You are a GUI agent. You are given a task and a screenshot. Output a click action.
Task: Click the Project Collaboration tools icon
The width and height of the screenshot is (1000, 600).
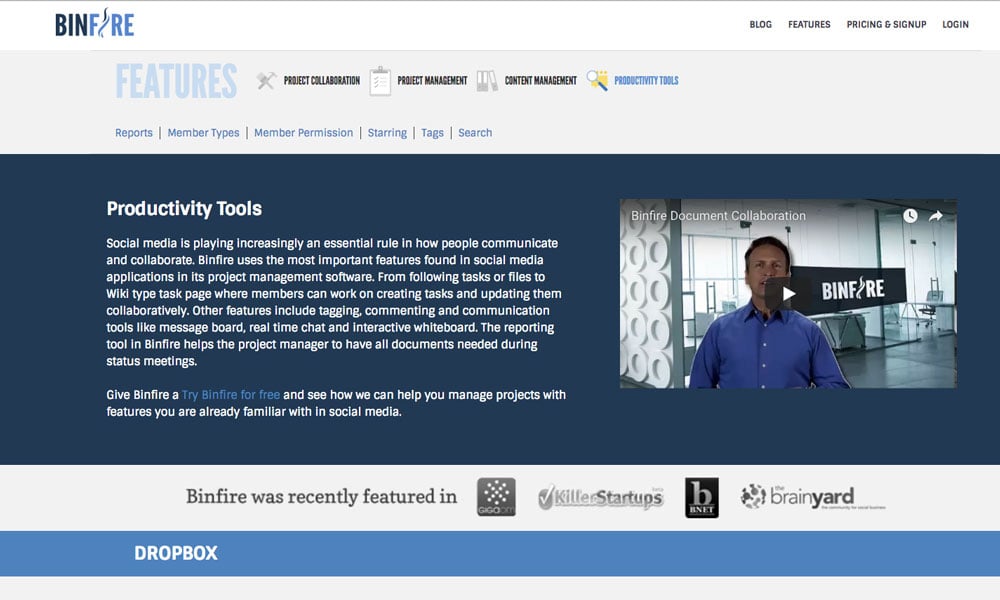266,80
